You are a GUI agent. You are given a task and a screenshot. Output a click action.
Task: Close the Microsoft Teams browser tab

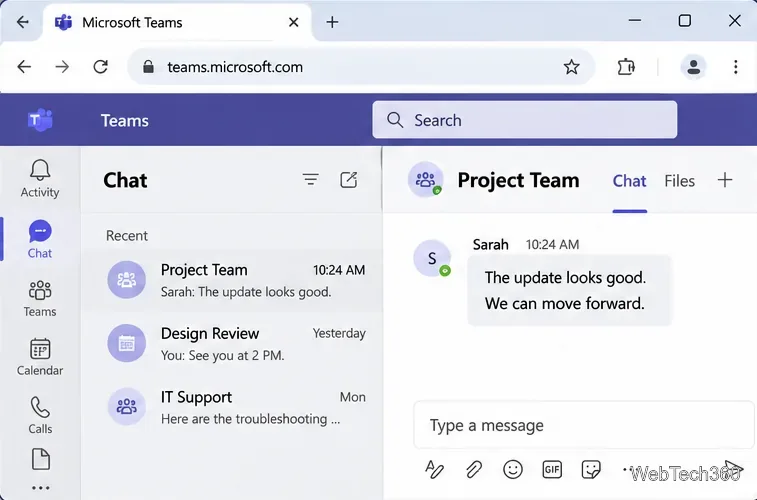click(294, 22)
